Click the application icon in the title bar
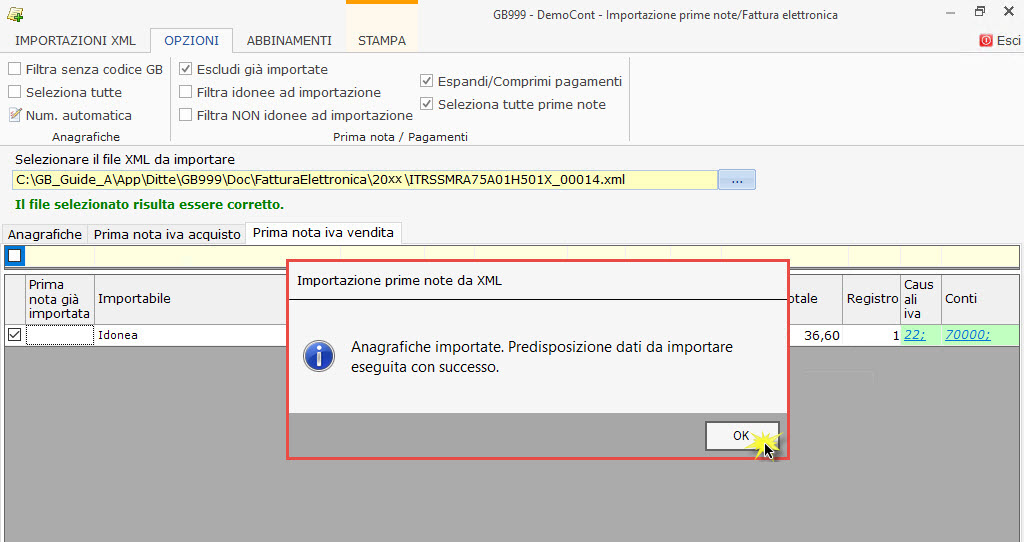Image resolution: width=1024 pixels, height=542 pixels. (x=15, y=14)
